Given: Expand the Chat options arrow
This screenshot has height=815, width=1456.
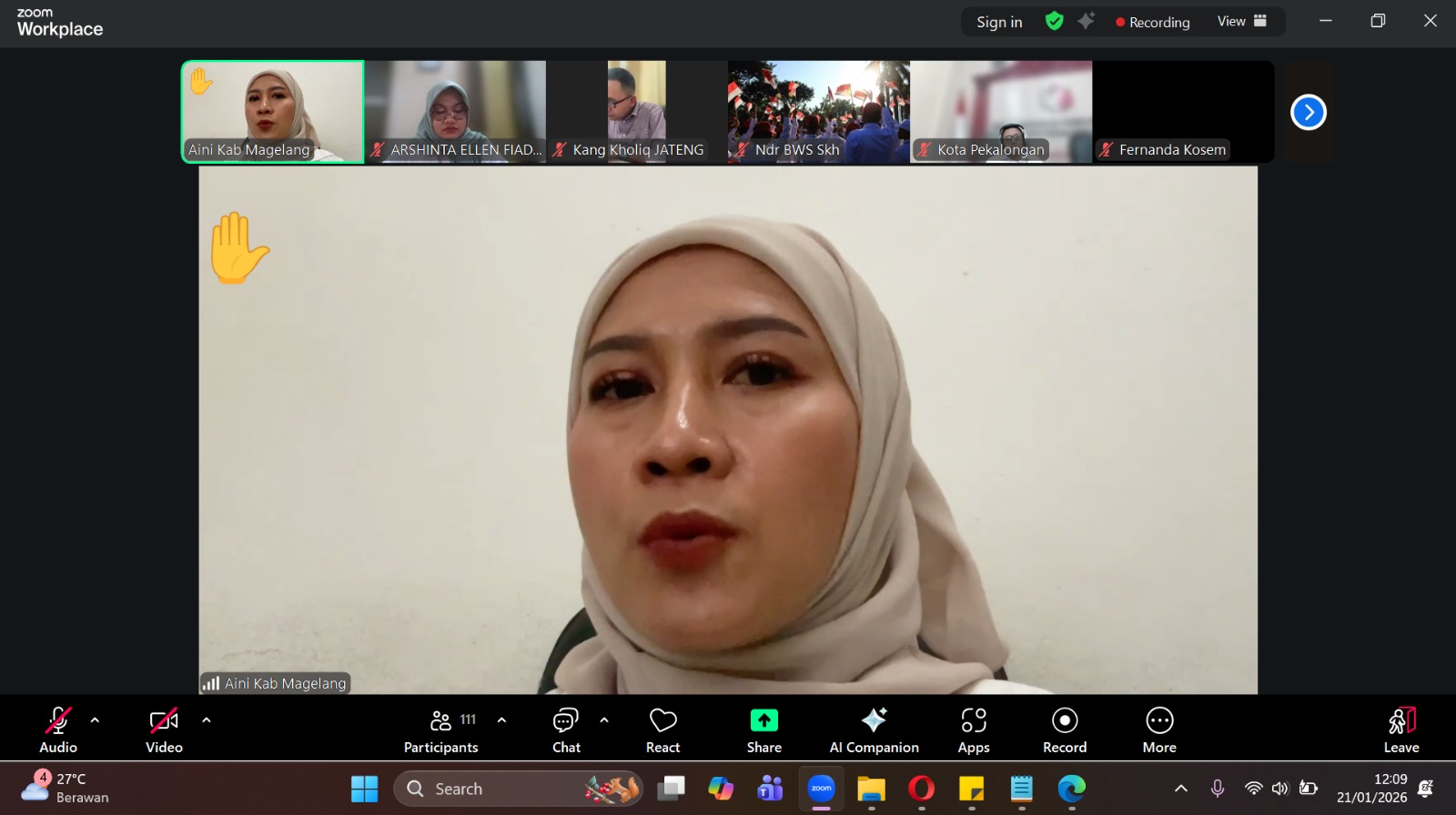Looking at the screenshot, I should (x=604, y=720).
